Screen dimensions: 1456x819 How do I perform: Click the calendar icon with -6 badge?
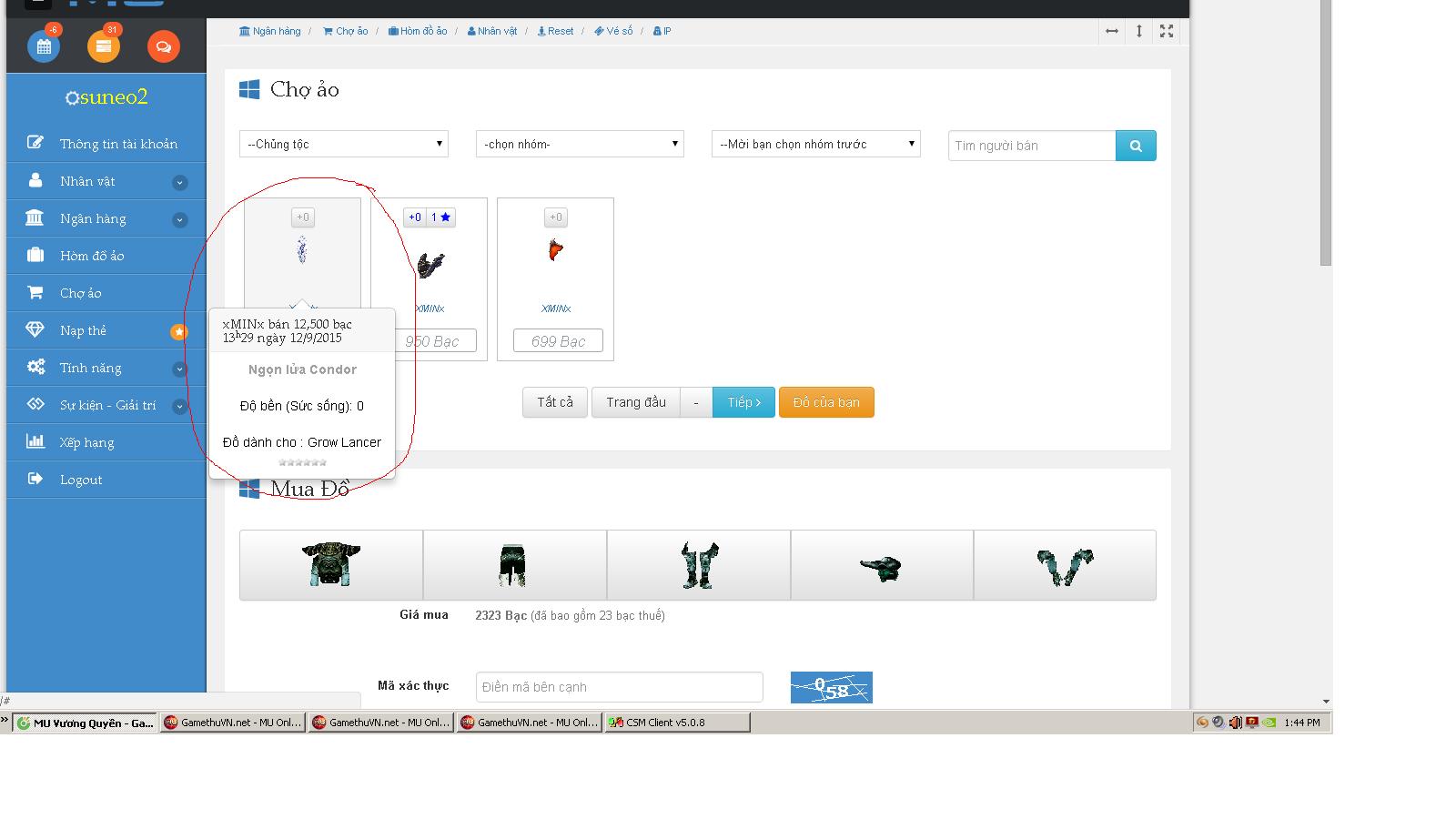[44, 46]
